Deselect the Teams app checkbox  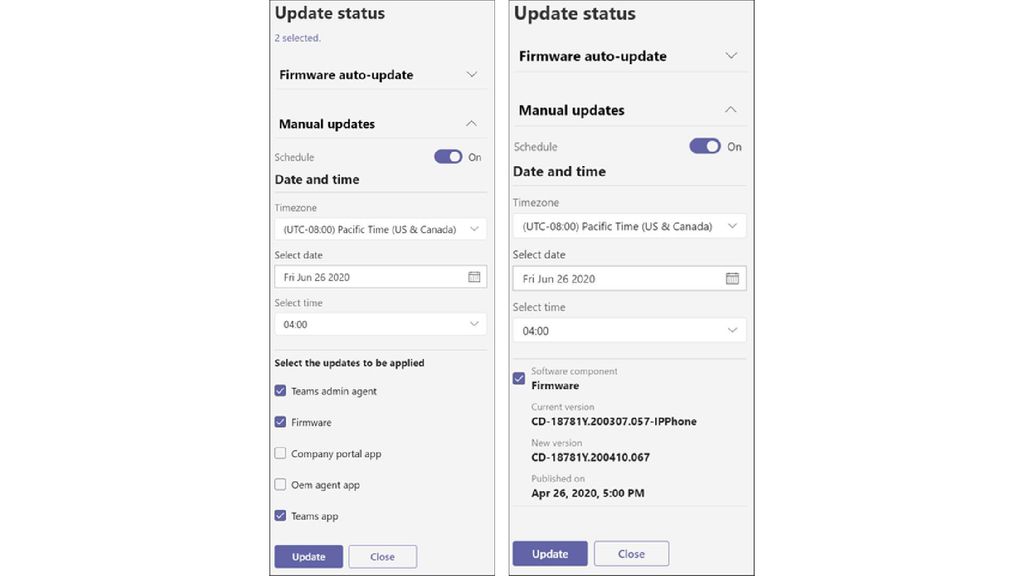pyautogui.click(x=280, y=515)
